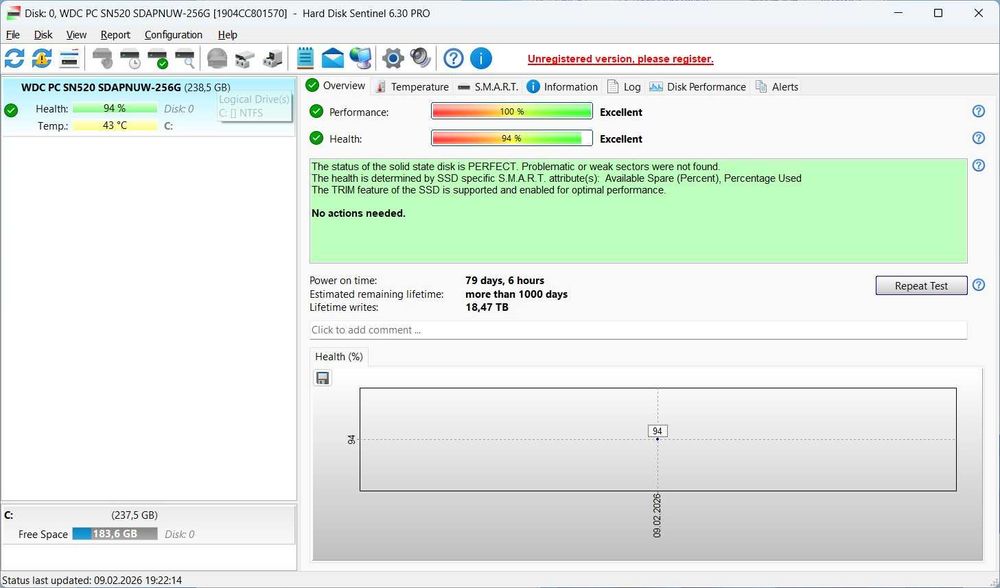Click the 18,47 TB lifetime writes value
The image size is (1000, 588).
click(487, 307)
